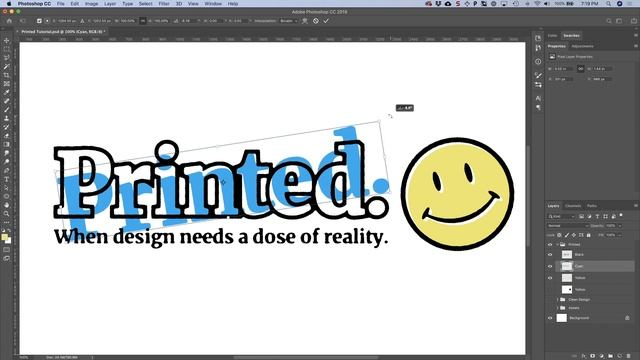Image resolution: width=640 pixels, height=360 pixels.
Task: Open the Window menu
Action: (x=213, y=4)
